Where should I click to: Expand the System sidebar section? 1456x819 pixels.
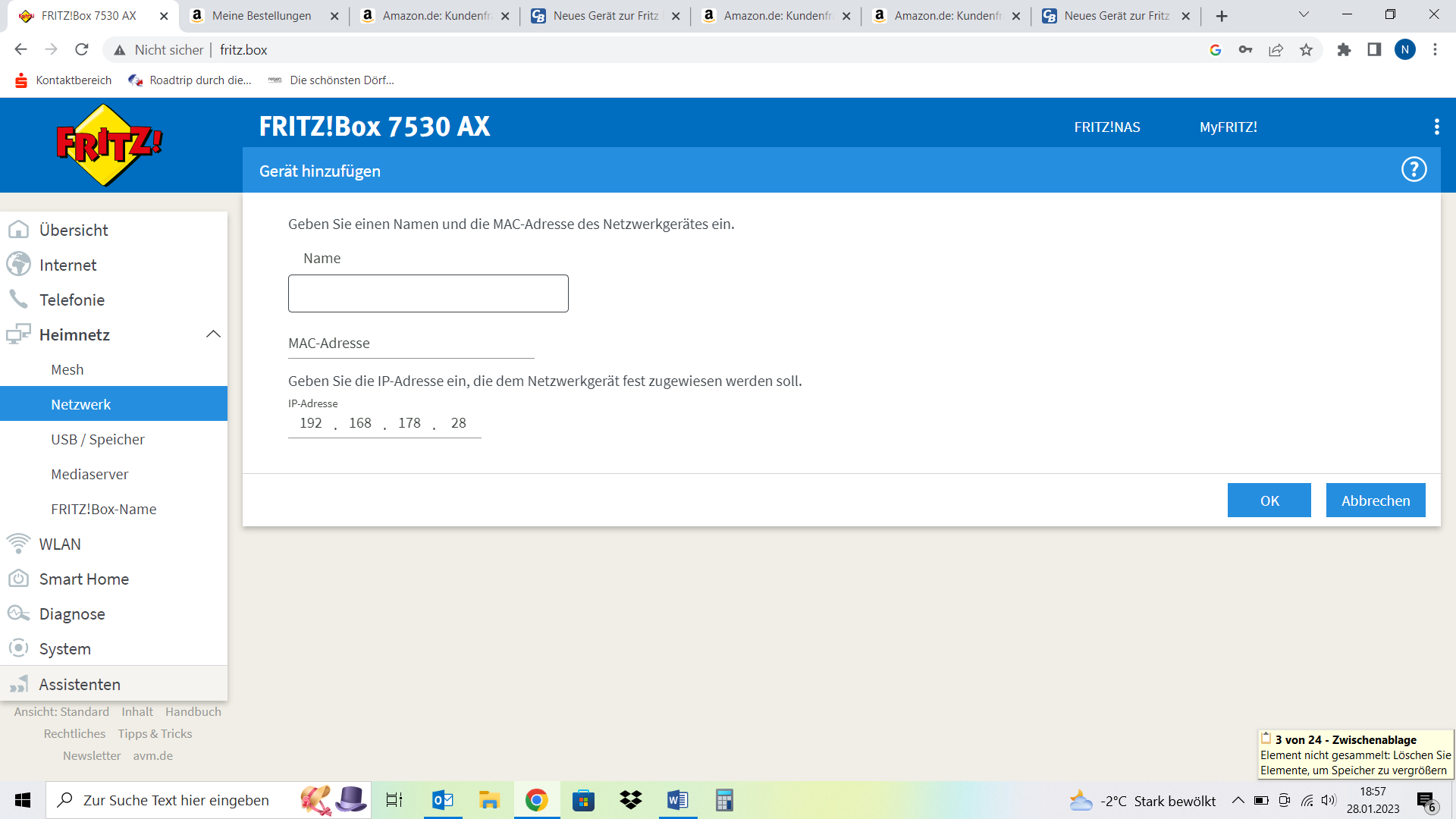pos(64,648)
